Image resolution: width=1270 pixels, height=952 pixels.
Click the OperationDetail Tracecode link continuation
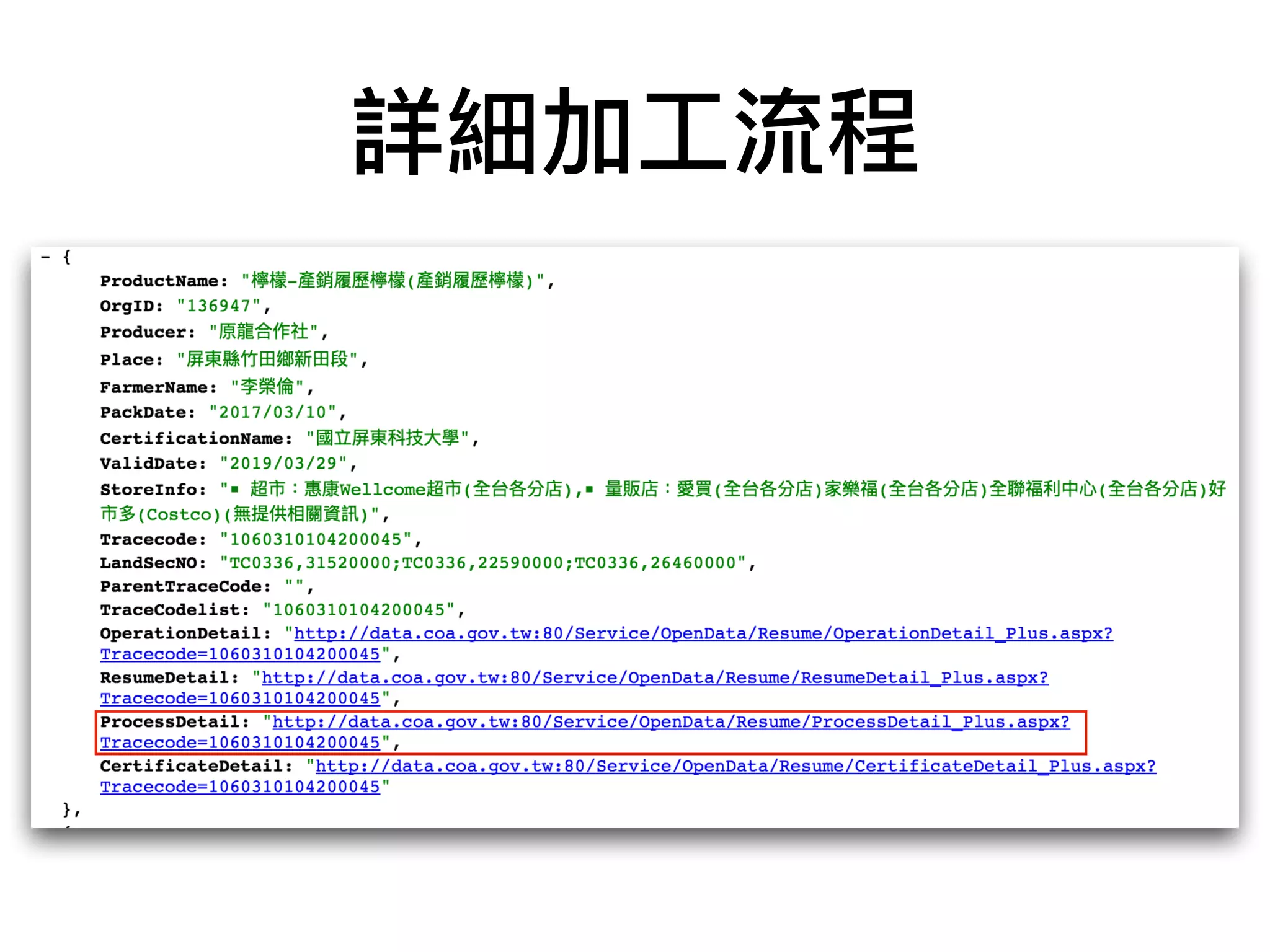coord(240,654)
